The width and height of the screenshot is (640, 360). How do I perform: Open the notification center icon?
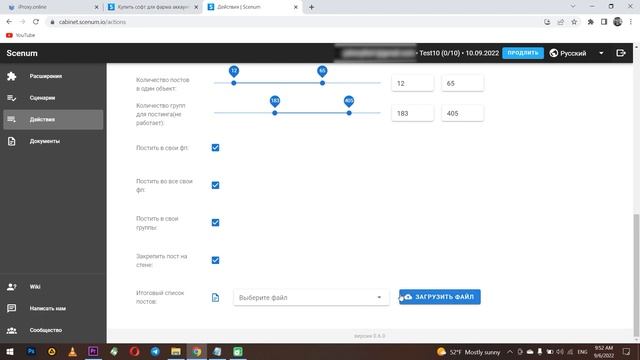click(627, 351)
